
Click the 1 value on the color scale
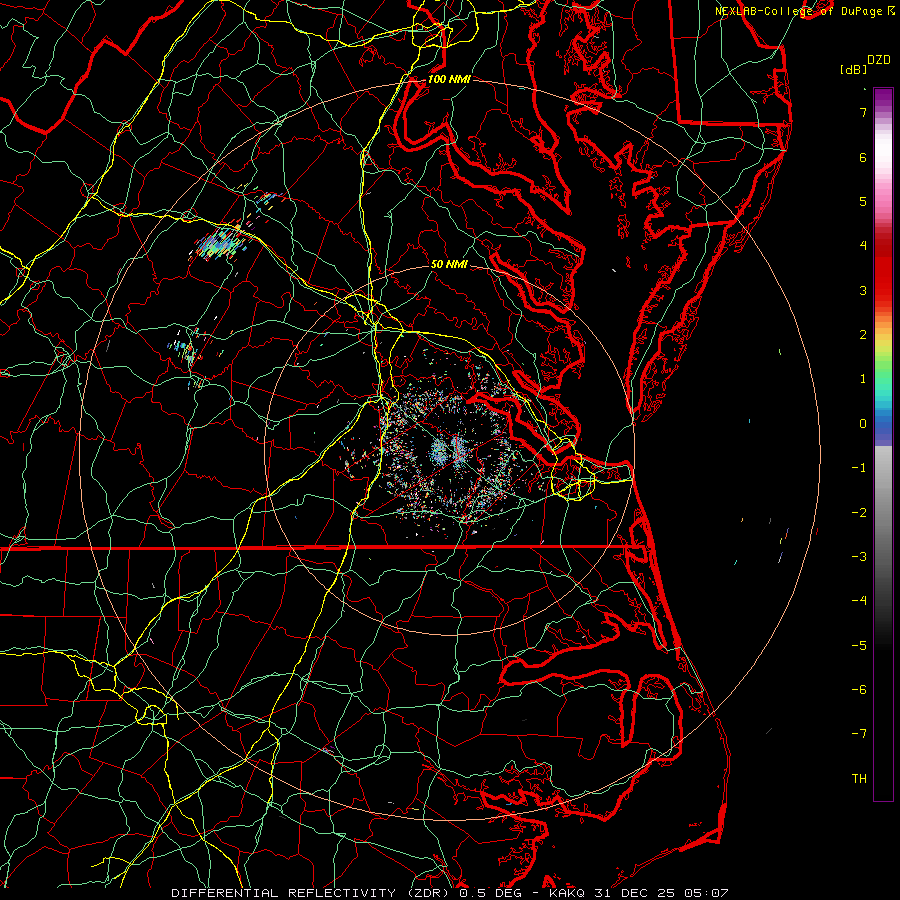pos(863,379)
